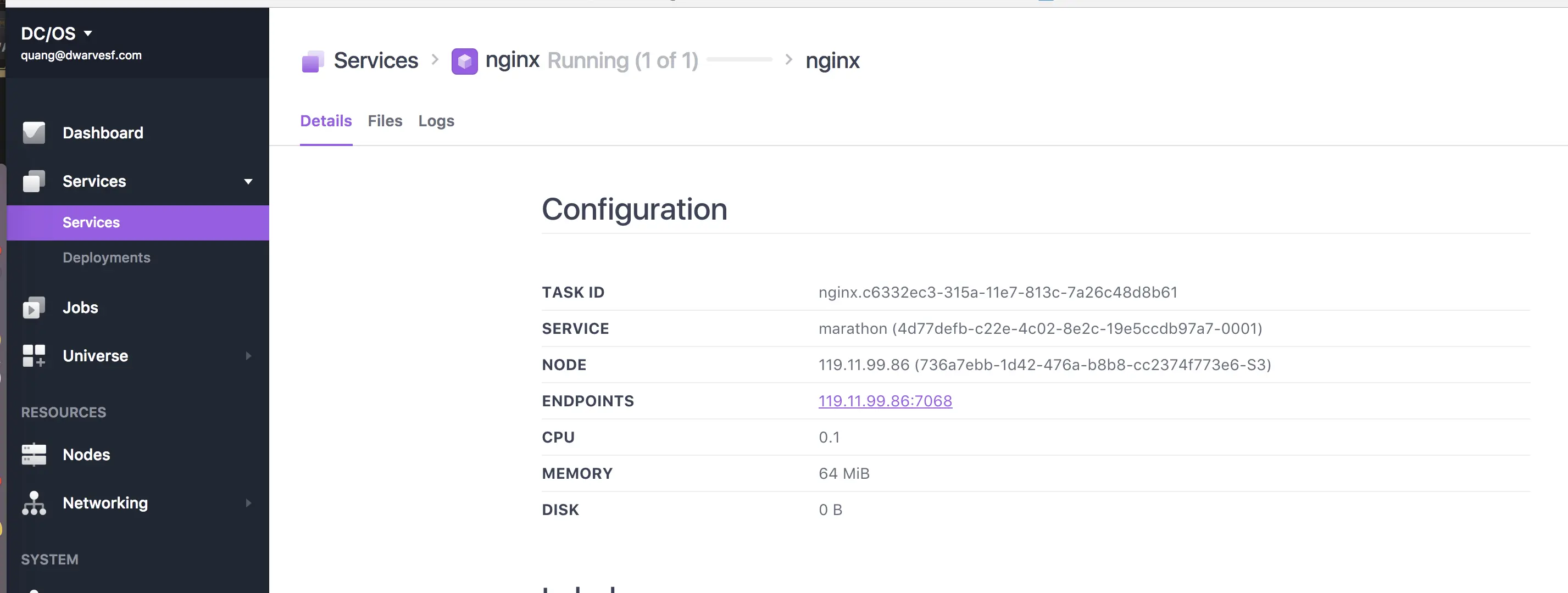Click the SYSTEM section header
The height and width of the screenshot is (593, 1568).
[49, 560]
